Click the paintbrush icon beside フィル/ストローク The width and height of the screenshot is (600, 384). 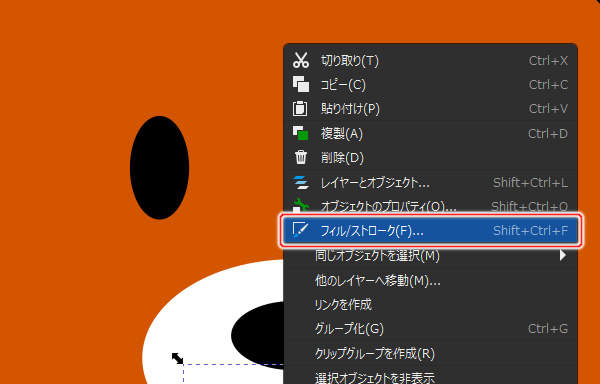(300, 230)
